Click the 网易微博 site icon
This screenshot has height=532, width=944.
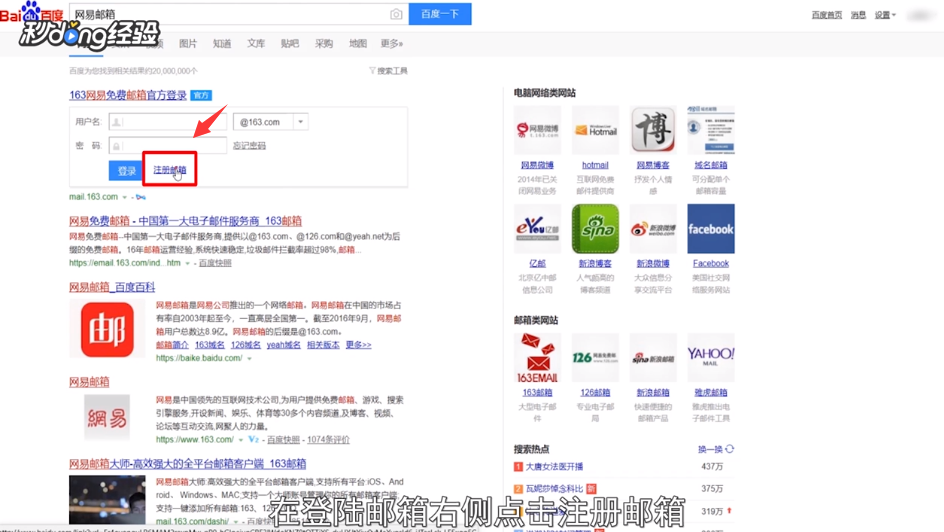(537, 130)
